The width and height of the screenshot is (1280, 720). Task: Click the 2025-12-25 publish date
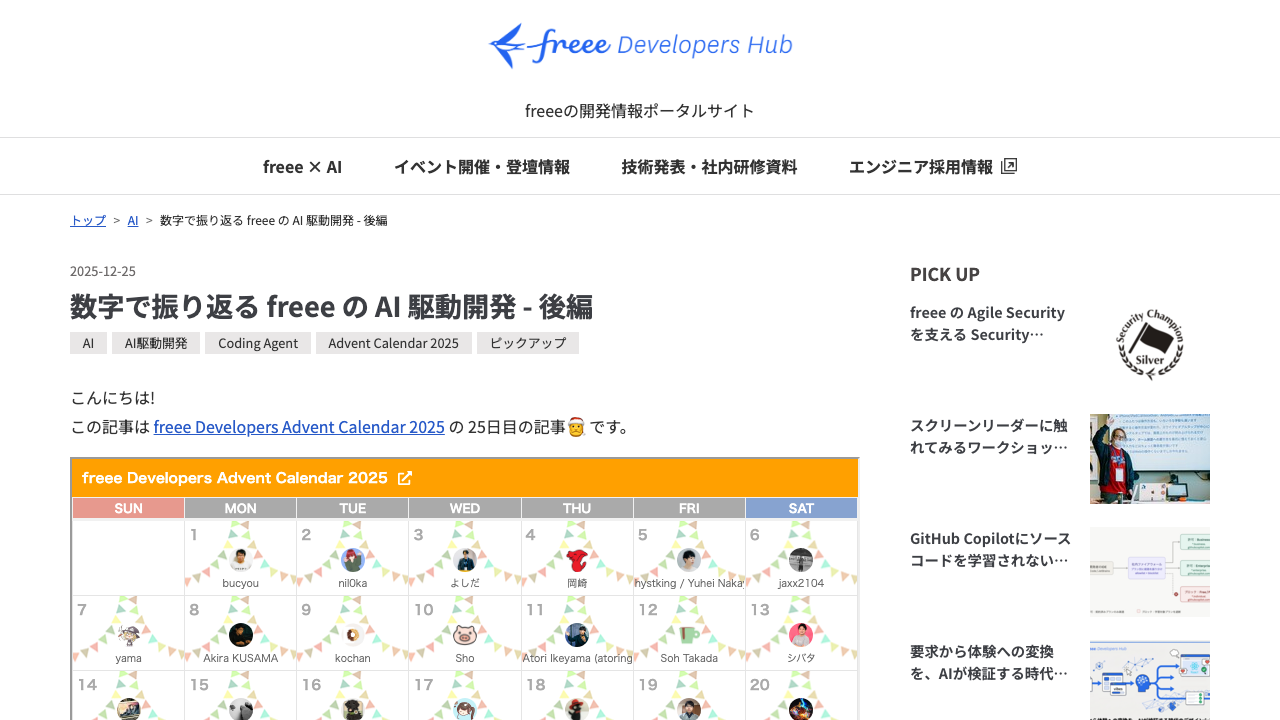(103, 271)
